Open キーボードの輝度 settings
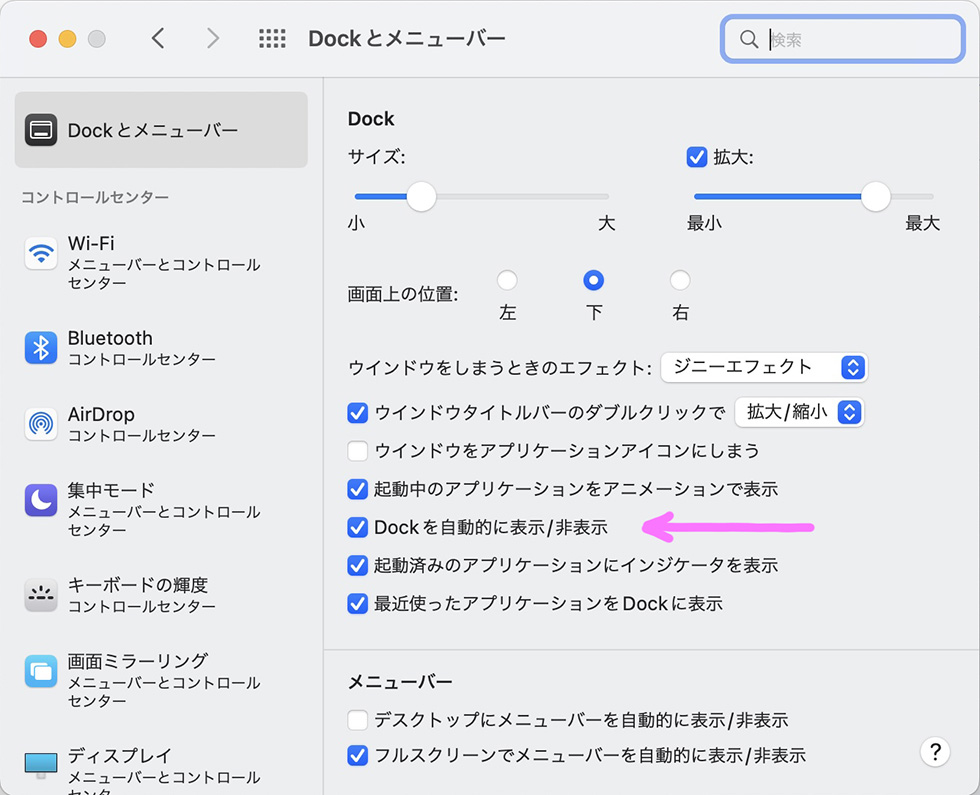The height and width of the screenshot is (795, 980). [41, 596]
